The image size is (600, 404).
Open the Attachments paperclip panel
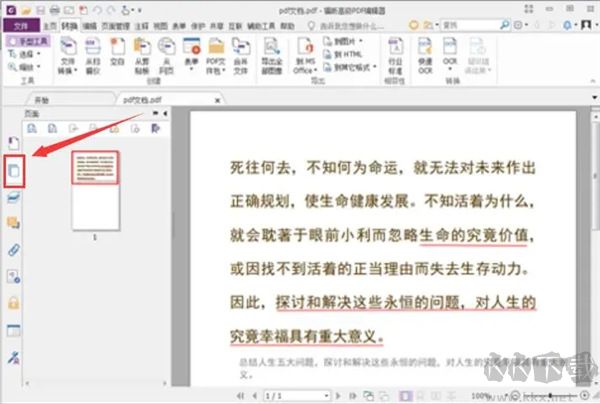coord(14,249)
